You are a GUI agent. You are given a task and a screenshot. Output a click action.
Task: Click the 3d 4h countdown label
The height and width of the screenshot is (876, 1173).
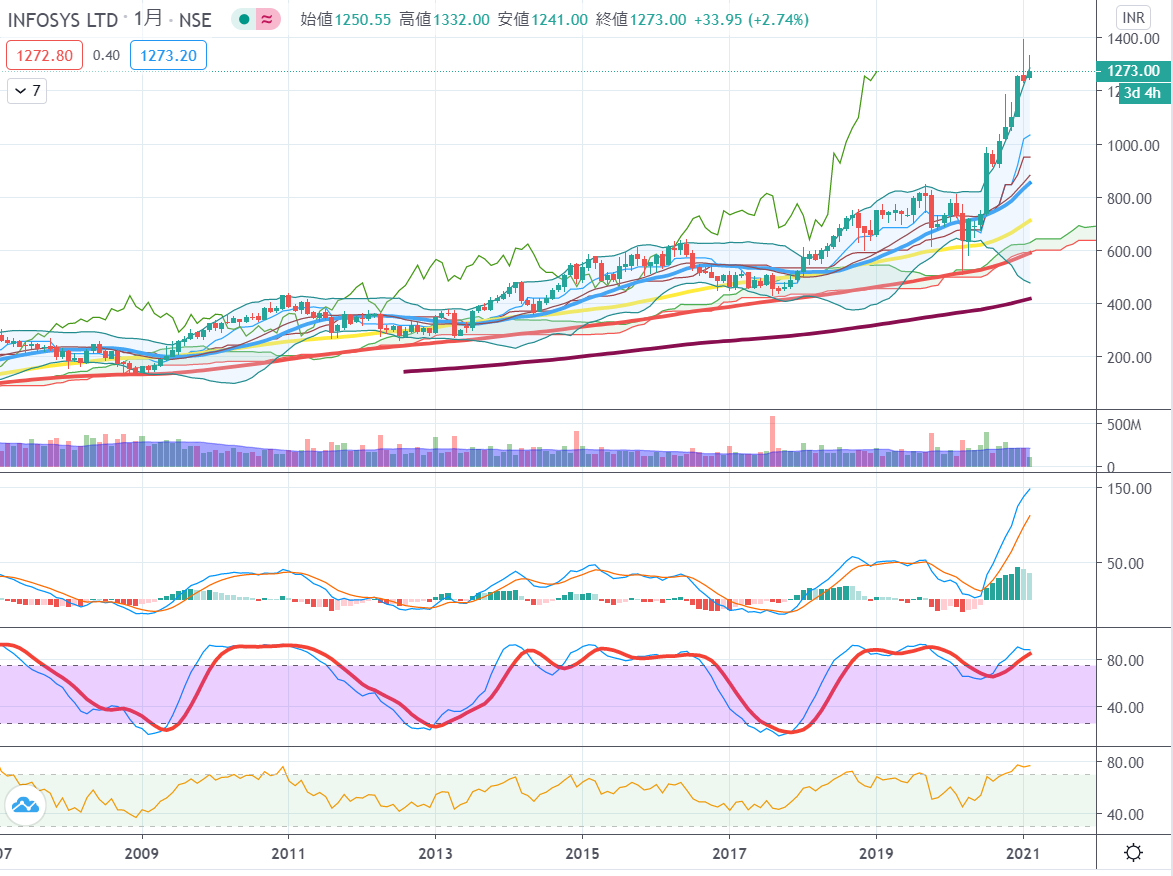[1142, 93]
